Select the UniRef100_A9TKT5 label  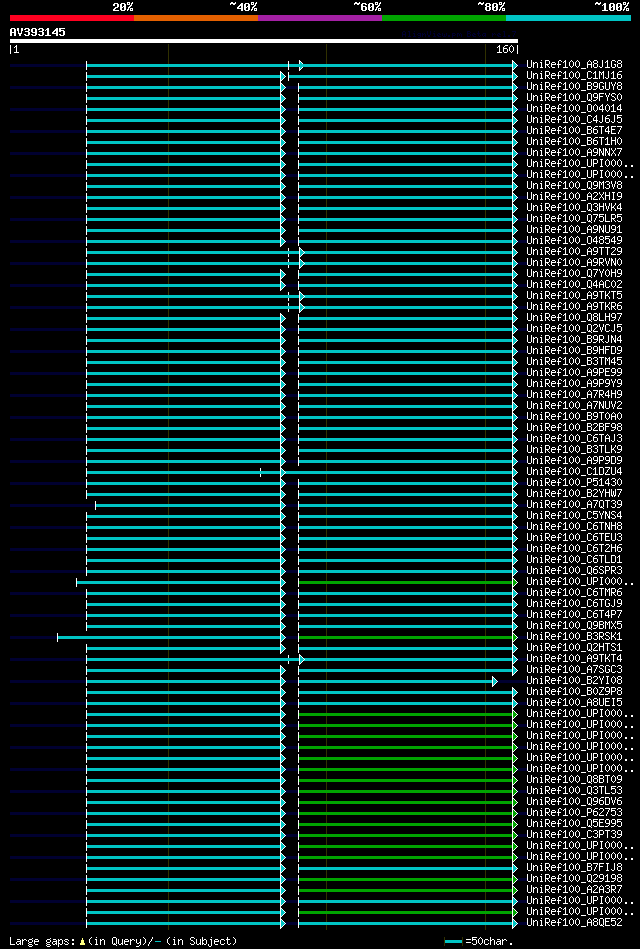[x=574, y=295]
